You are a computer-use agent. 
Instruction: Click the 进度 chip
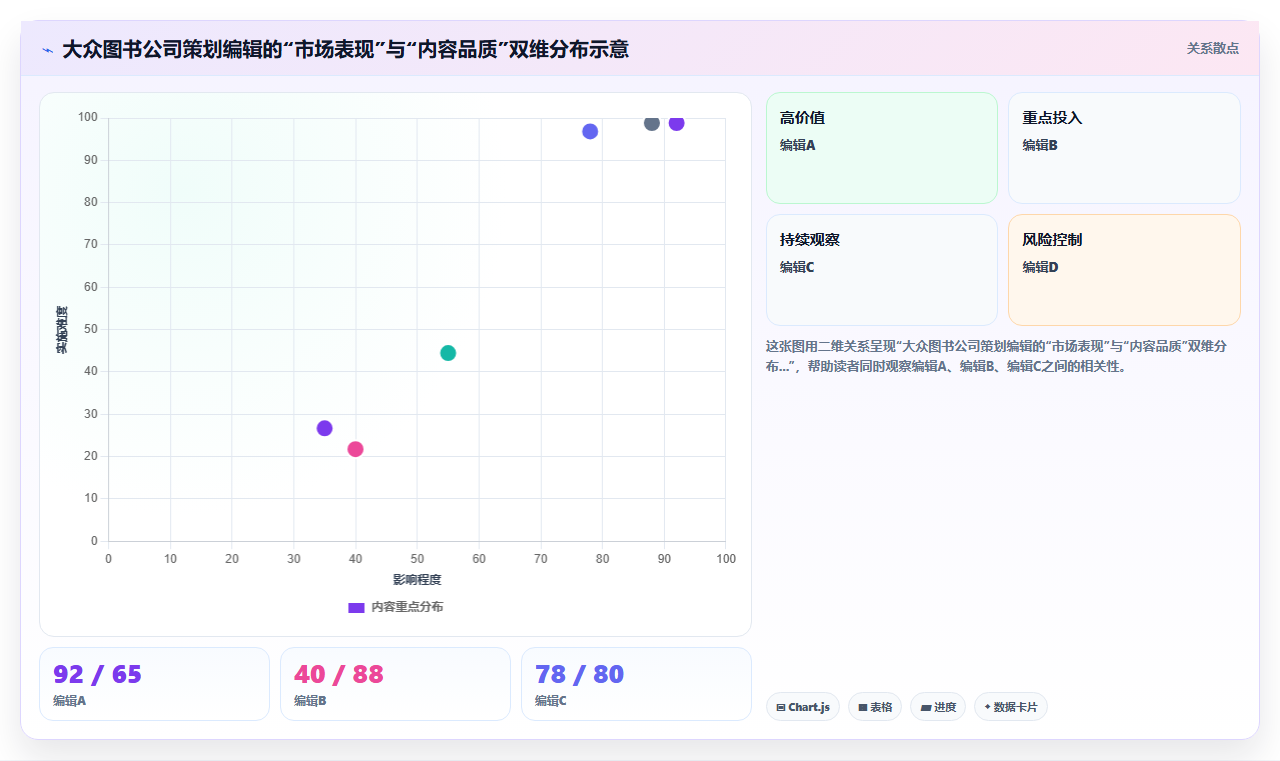(x=938, y=707)
